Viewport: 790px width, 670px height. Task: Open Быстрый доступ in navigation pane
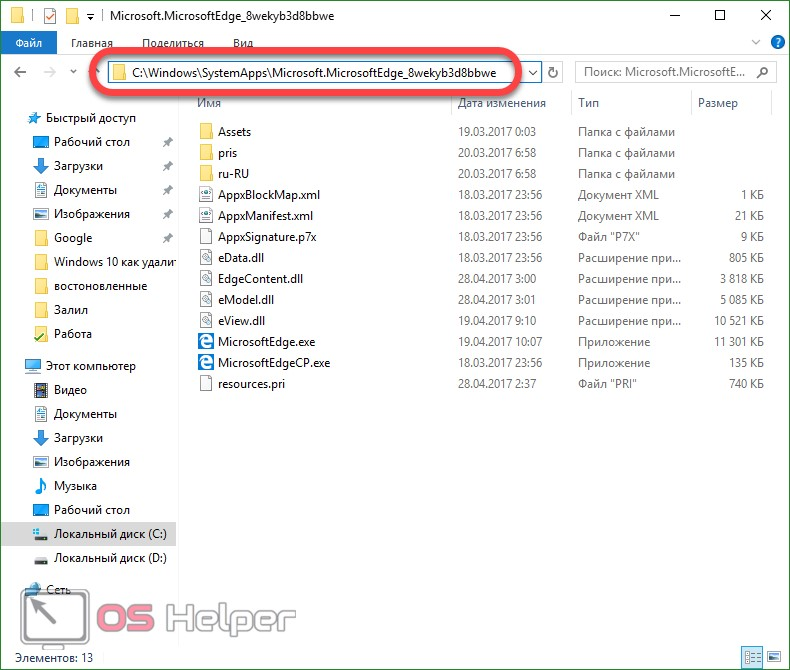(x=91, y=118)
